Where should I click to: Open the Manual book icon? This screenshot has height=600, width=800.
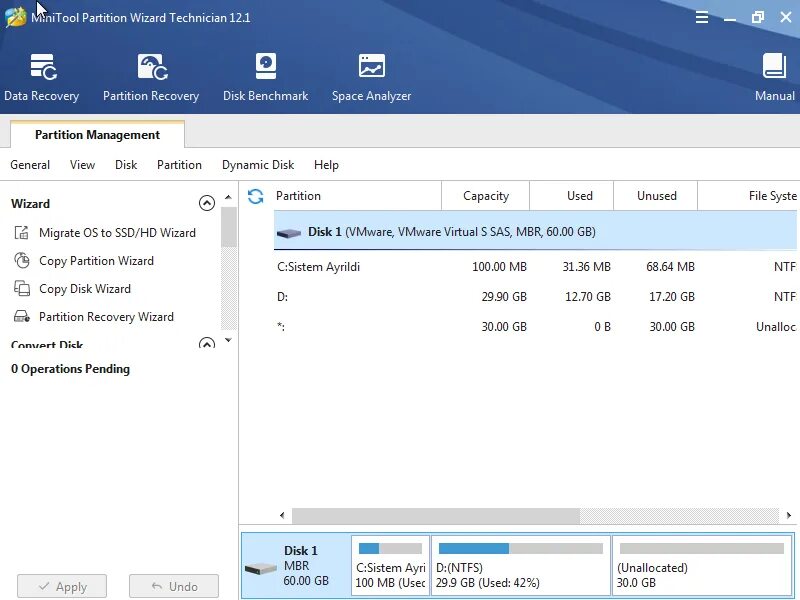pos(774,66)
